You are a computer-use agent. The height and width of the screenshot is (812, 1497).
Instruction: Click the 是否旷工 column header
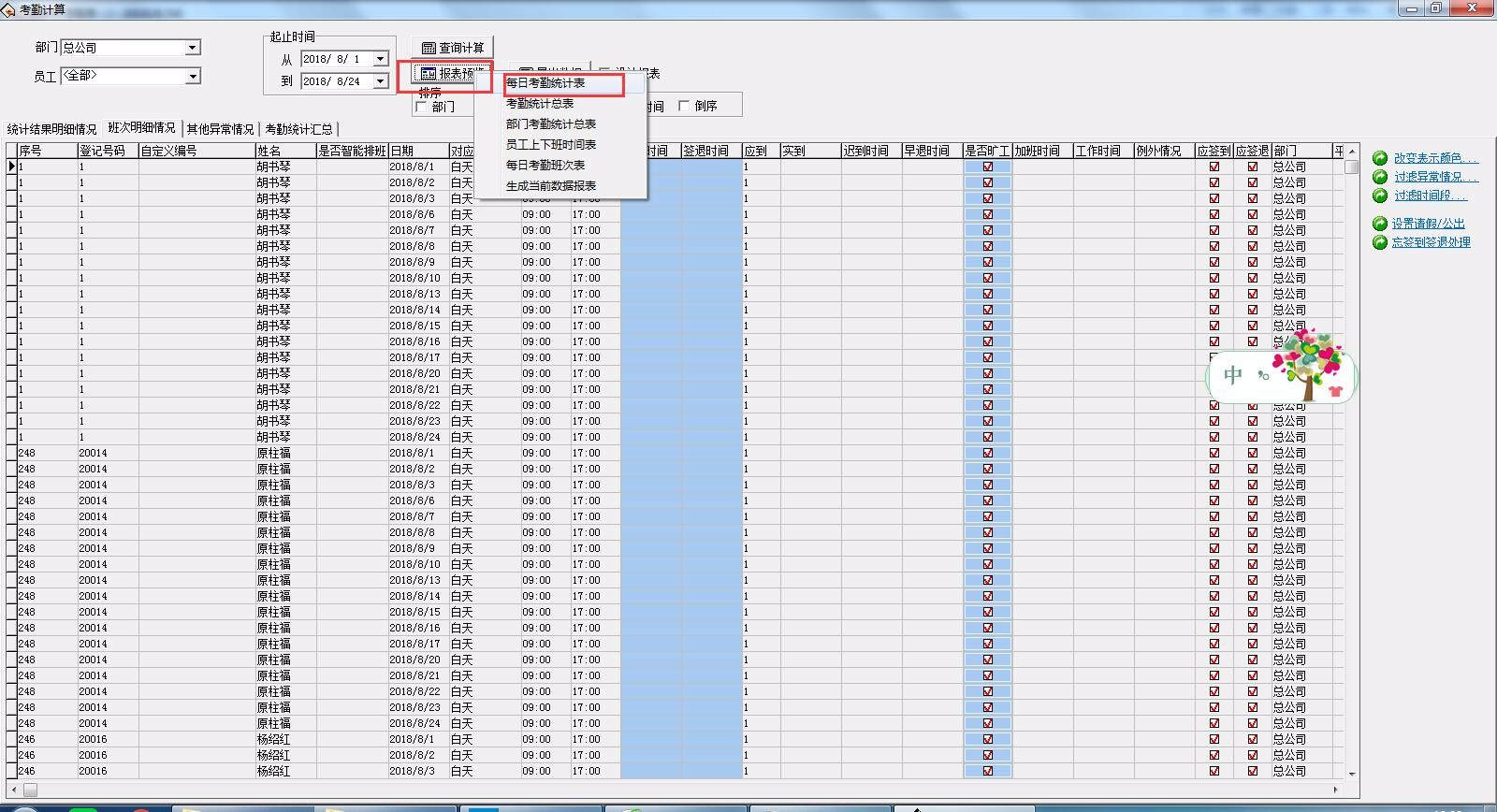click(987, 151)
